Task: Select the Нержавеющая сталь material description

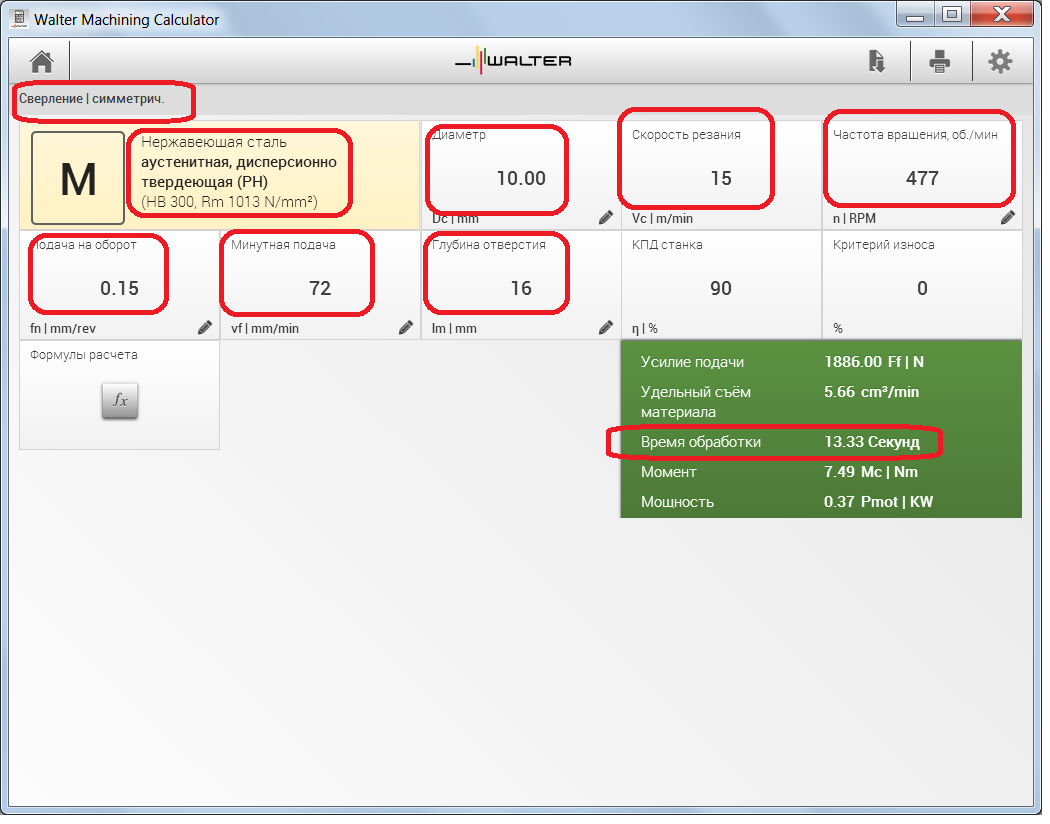Action: 239,172
